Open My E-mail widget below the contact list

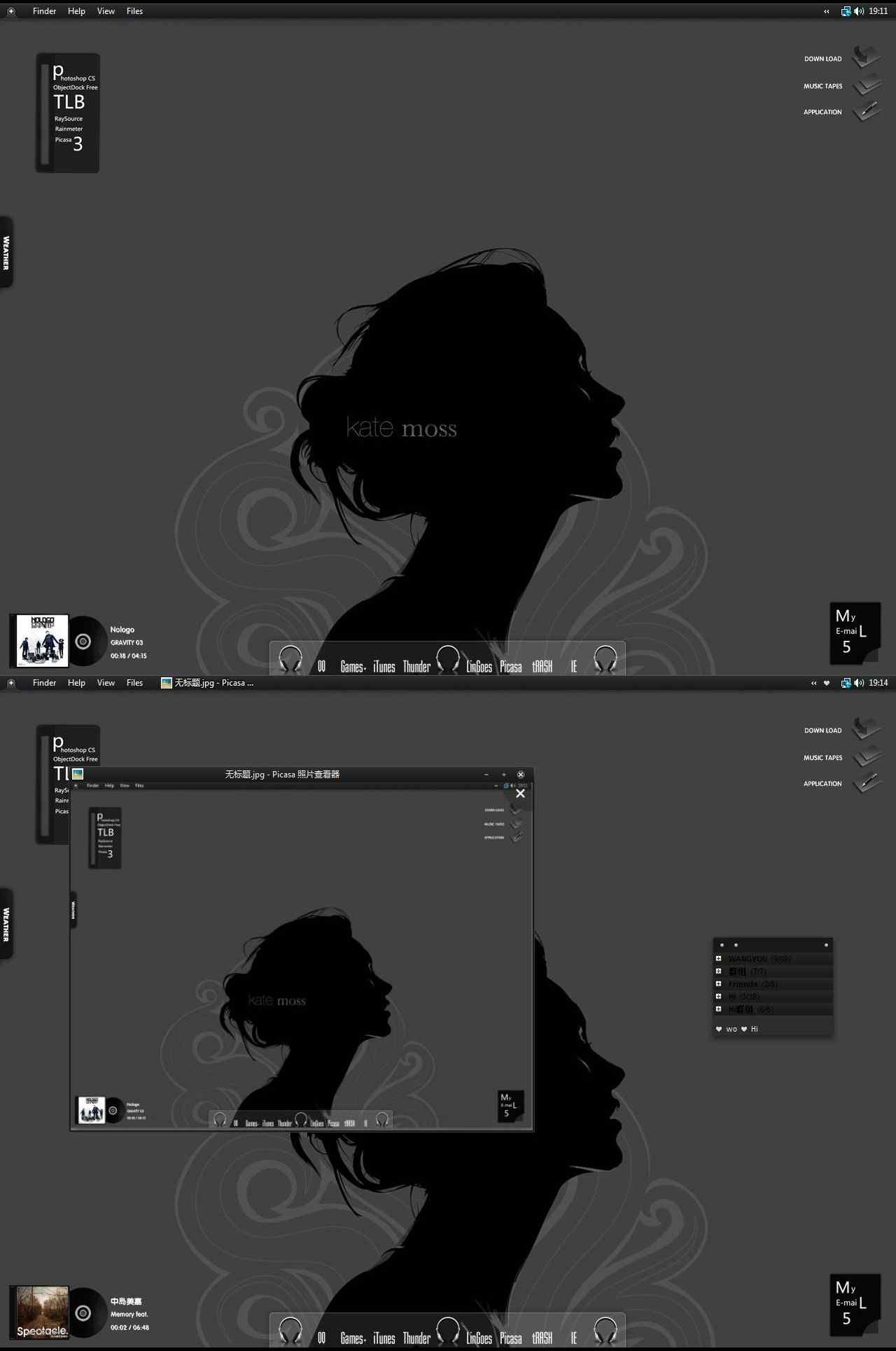[x=855, y=1304]
